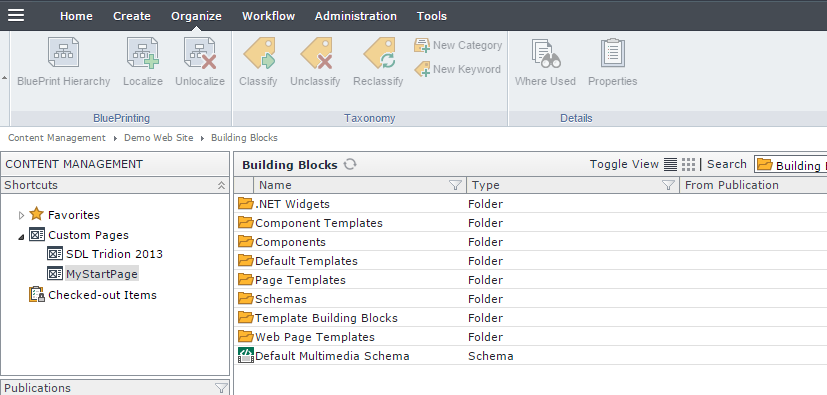Image resolution: width=827 pixels, height=395 pixels.
Task: Collapse the Shortcuts panel
Action: click(x=222, y=185)
